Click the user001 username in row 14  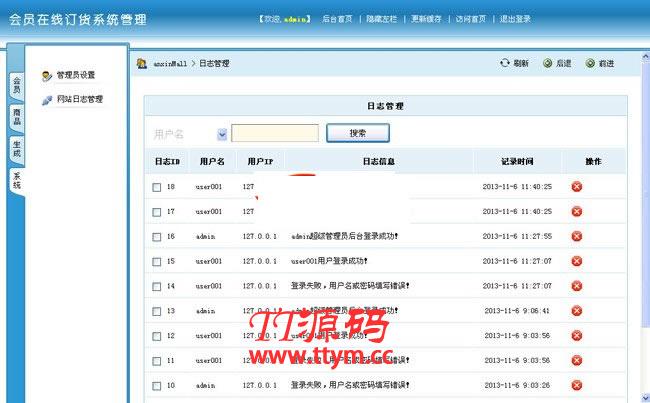(209, 286)
